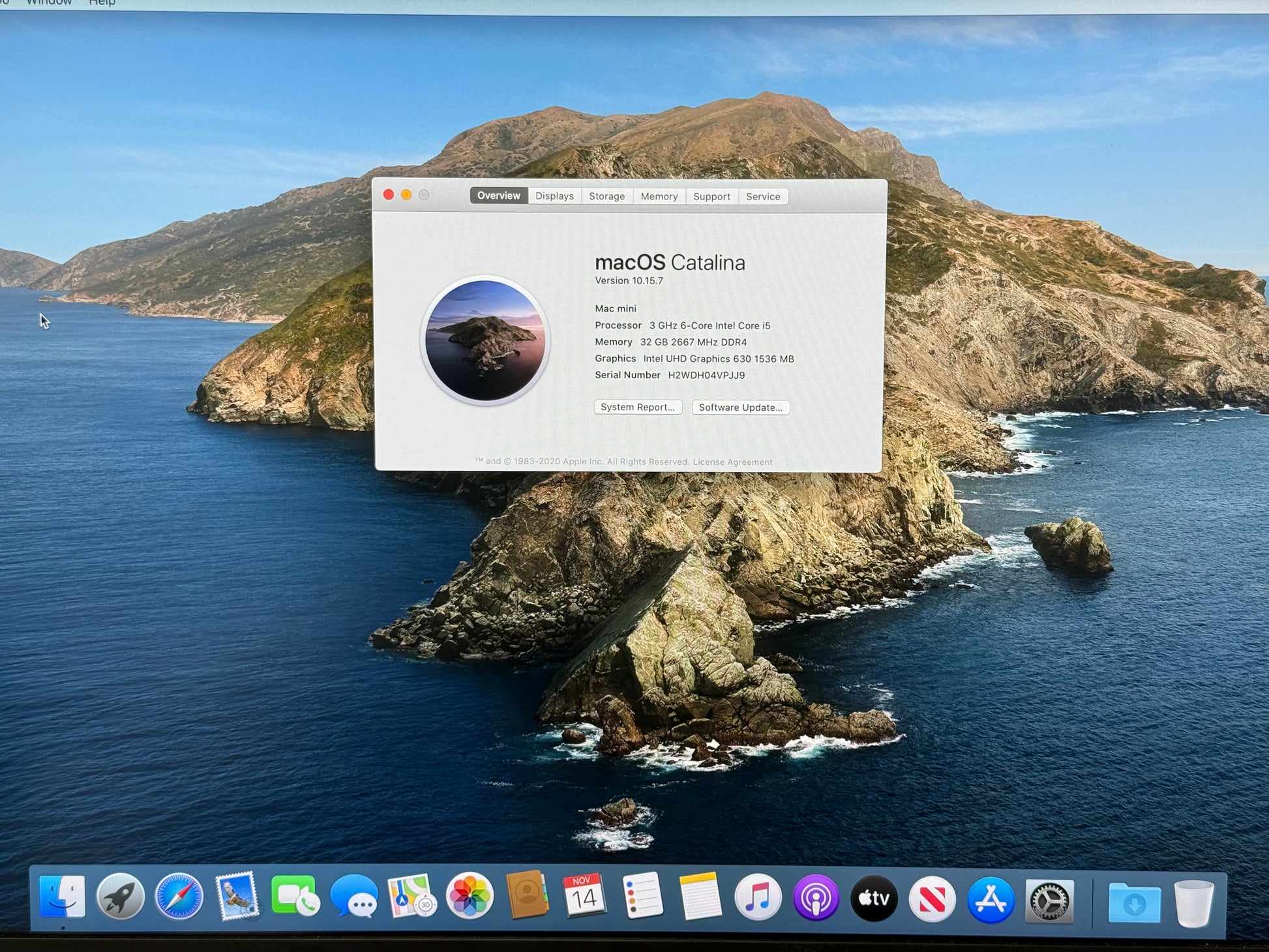The width and height of the screenshot is (1269, 952).
Task: Select the Memory tab
Action: [659, 196]
